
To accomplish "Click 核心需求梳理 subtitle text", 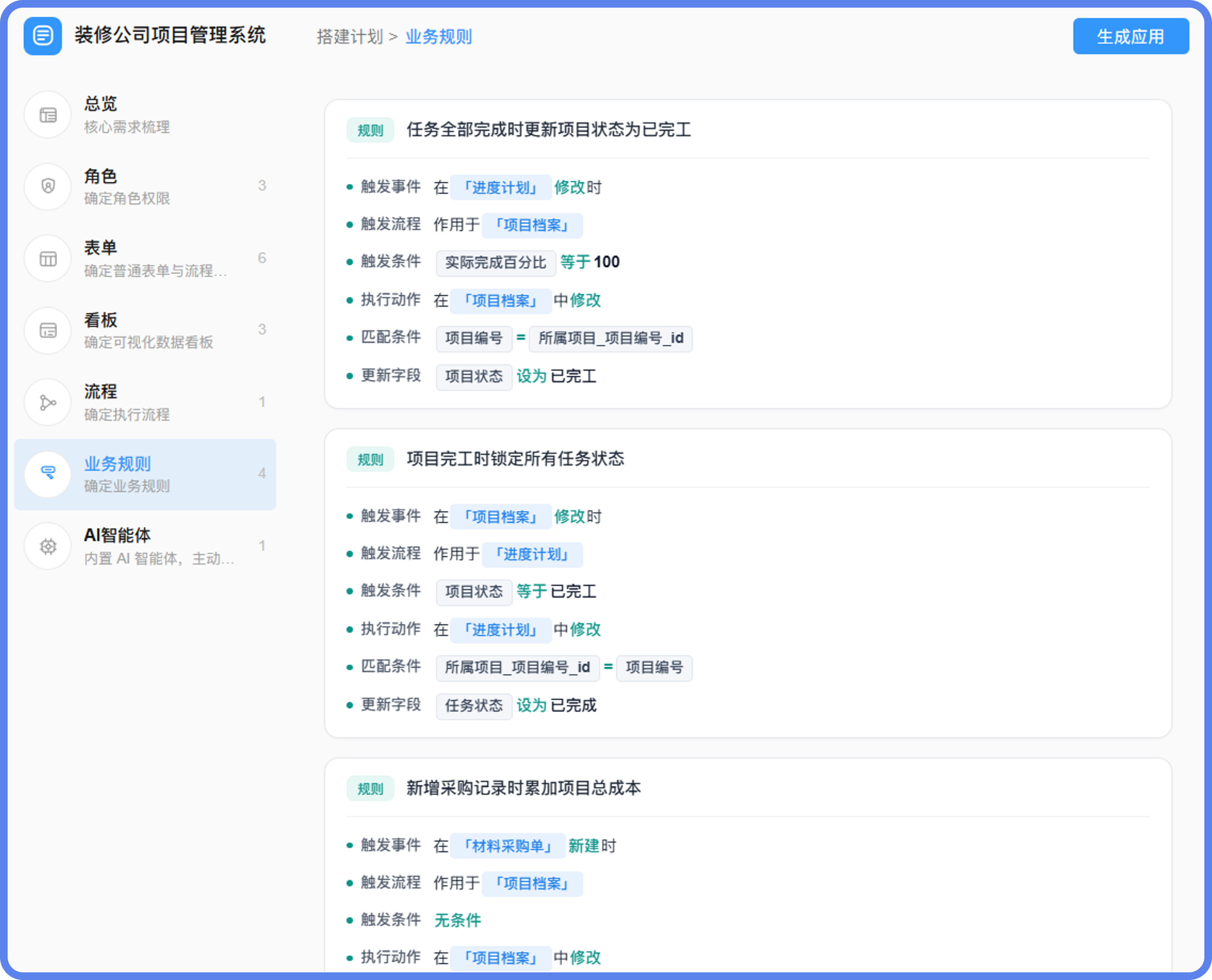I will [127, 127].
